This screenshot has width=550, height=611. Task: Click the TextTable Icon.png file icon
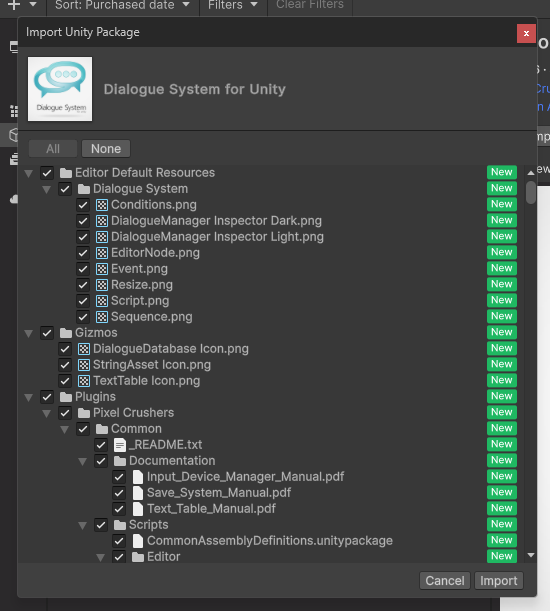[84, 381]
